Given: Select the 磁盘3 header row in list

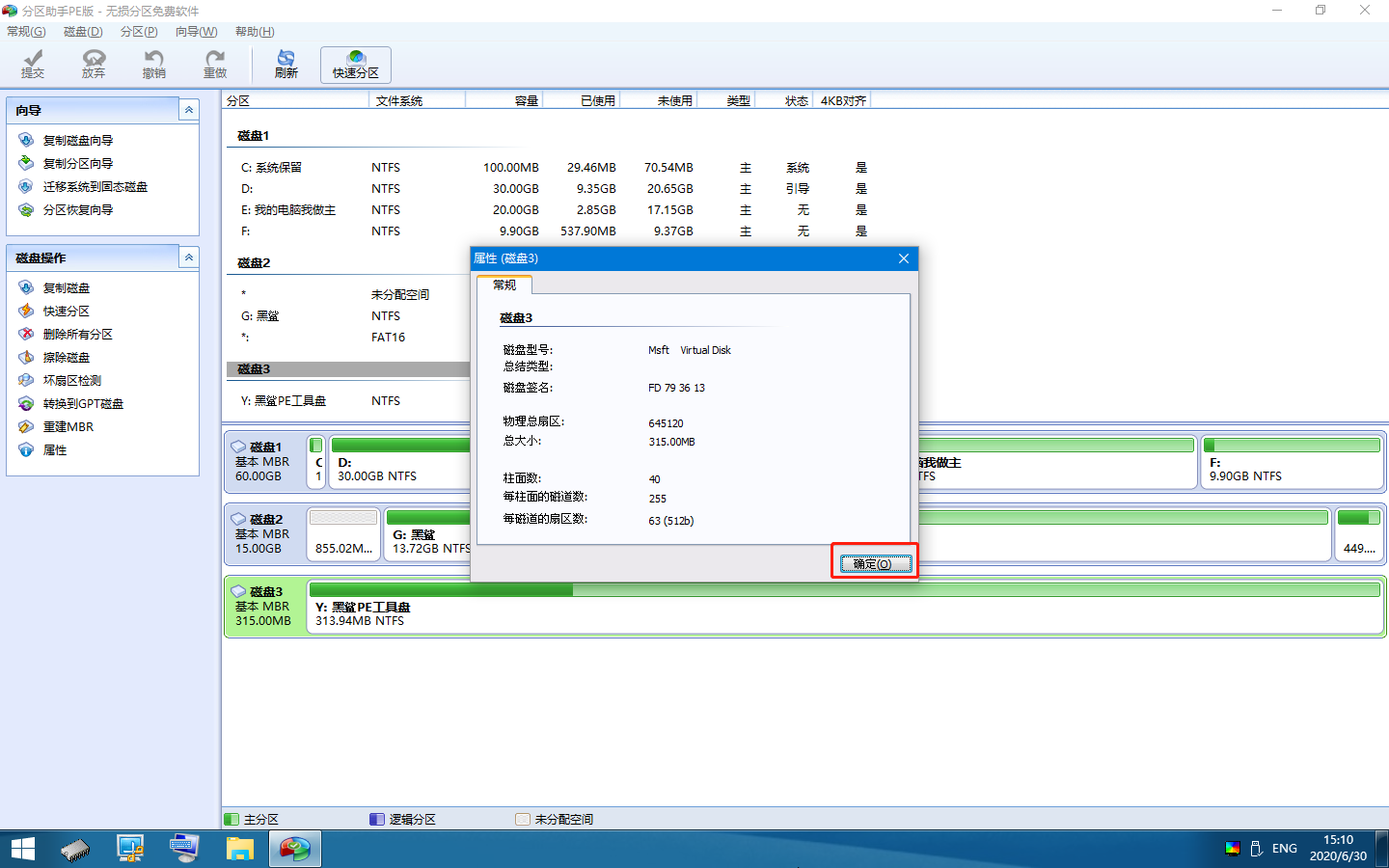Looking at the screenshot, I should point(348,369).
